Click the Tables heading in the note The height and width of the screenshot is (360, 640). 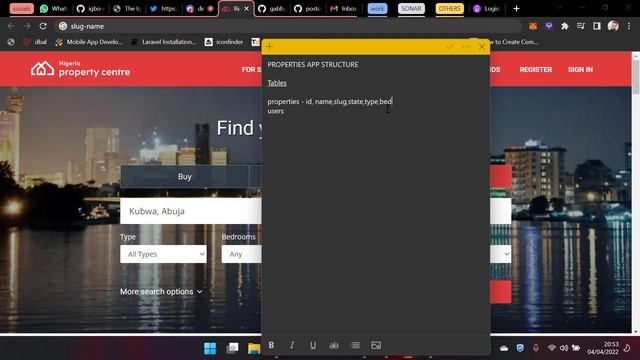(277, 83)
